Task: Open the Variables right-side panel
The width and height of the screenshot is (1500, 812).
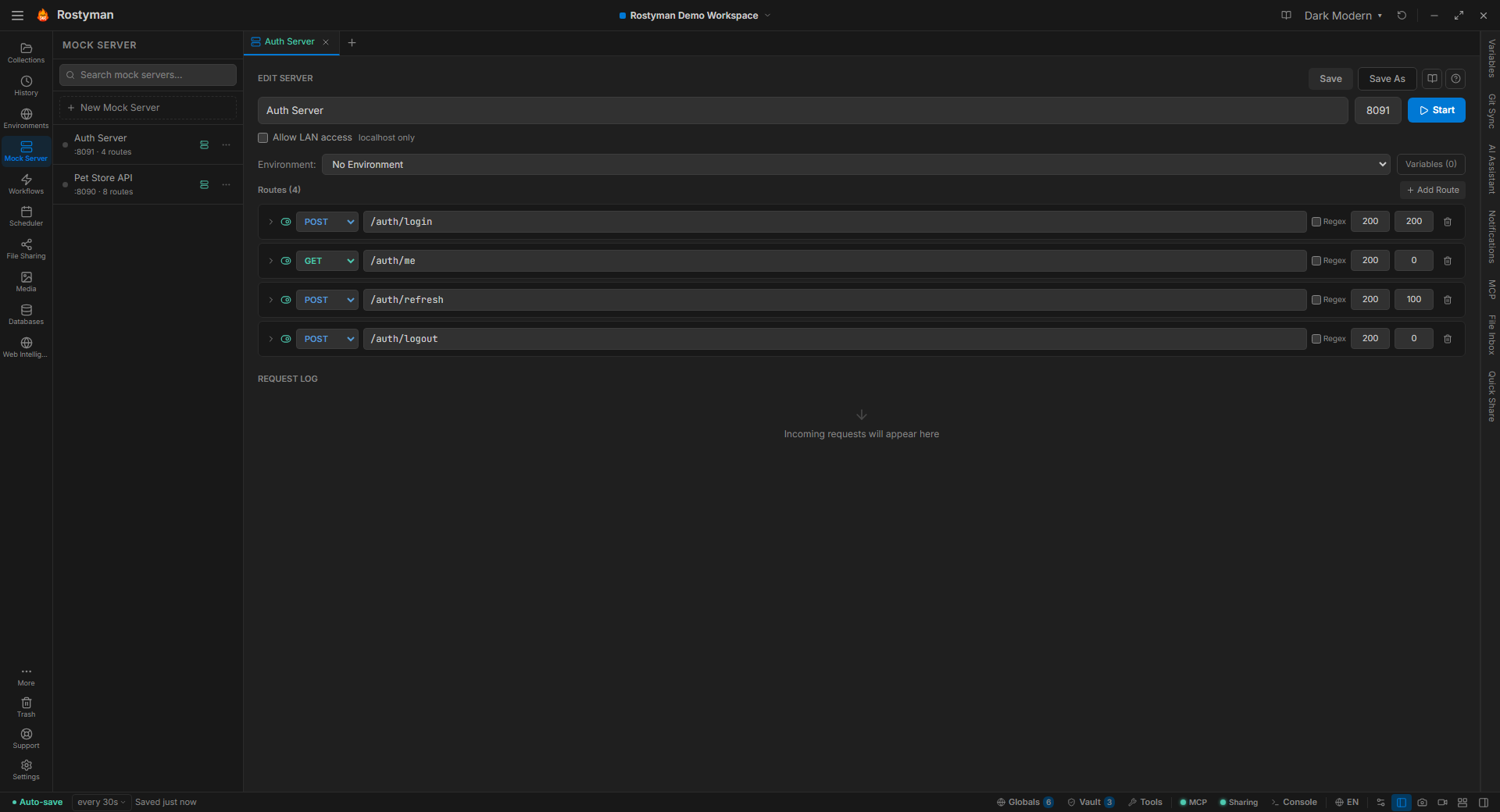Action: pyautogui.click(x=1491, y=59)
